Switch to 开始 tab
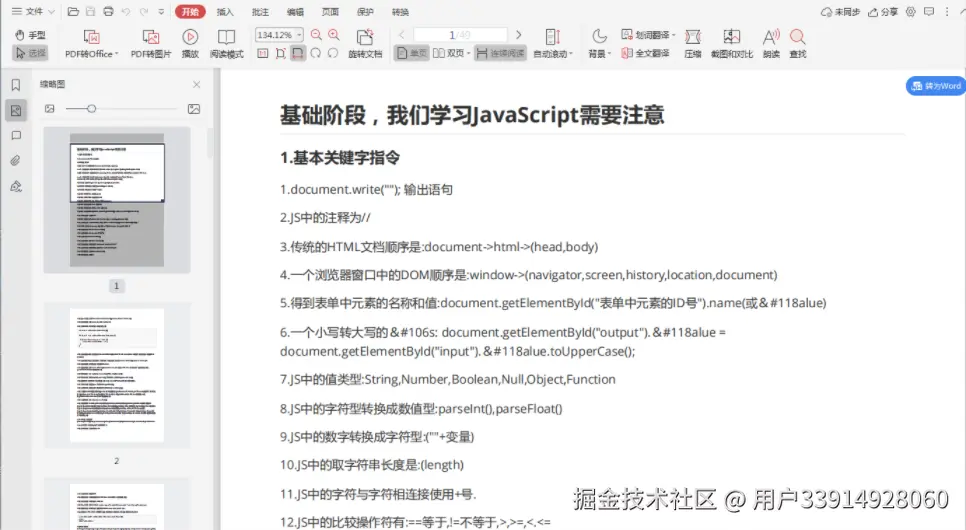This screenshot has width=966, height=530. tap(190, 12)
